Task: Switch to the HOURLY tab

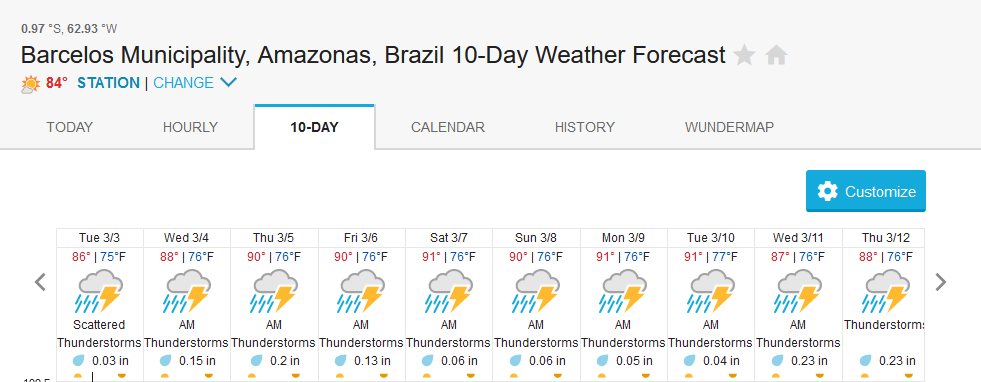Action: [190, 128]
